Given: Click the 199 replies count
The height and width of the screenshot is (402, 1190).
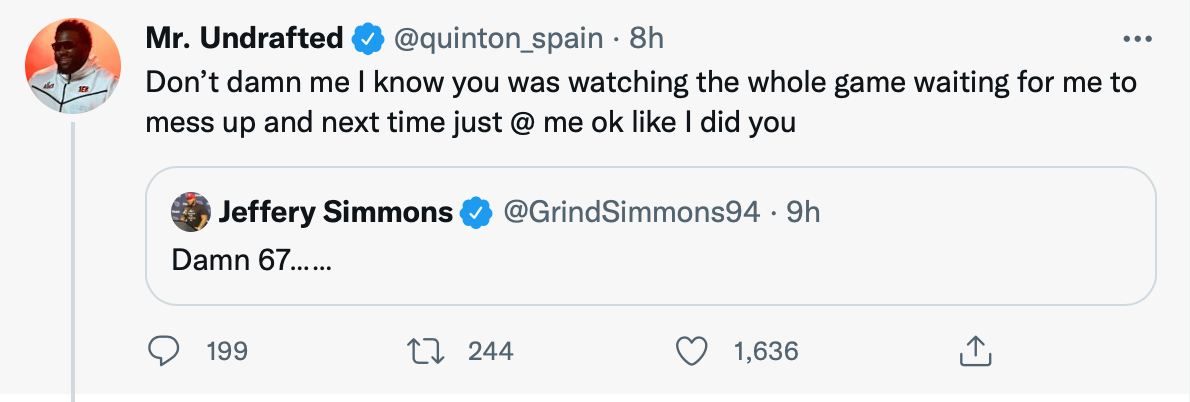Looking at the screenshot, I should coord(226,351).
